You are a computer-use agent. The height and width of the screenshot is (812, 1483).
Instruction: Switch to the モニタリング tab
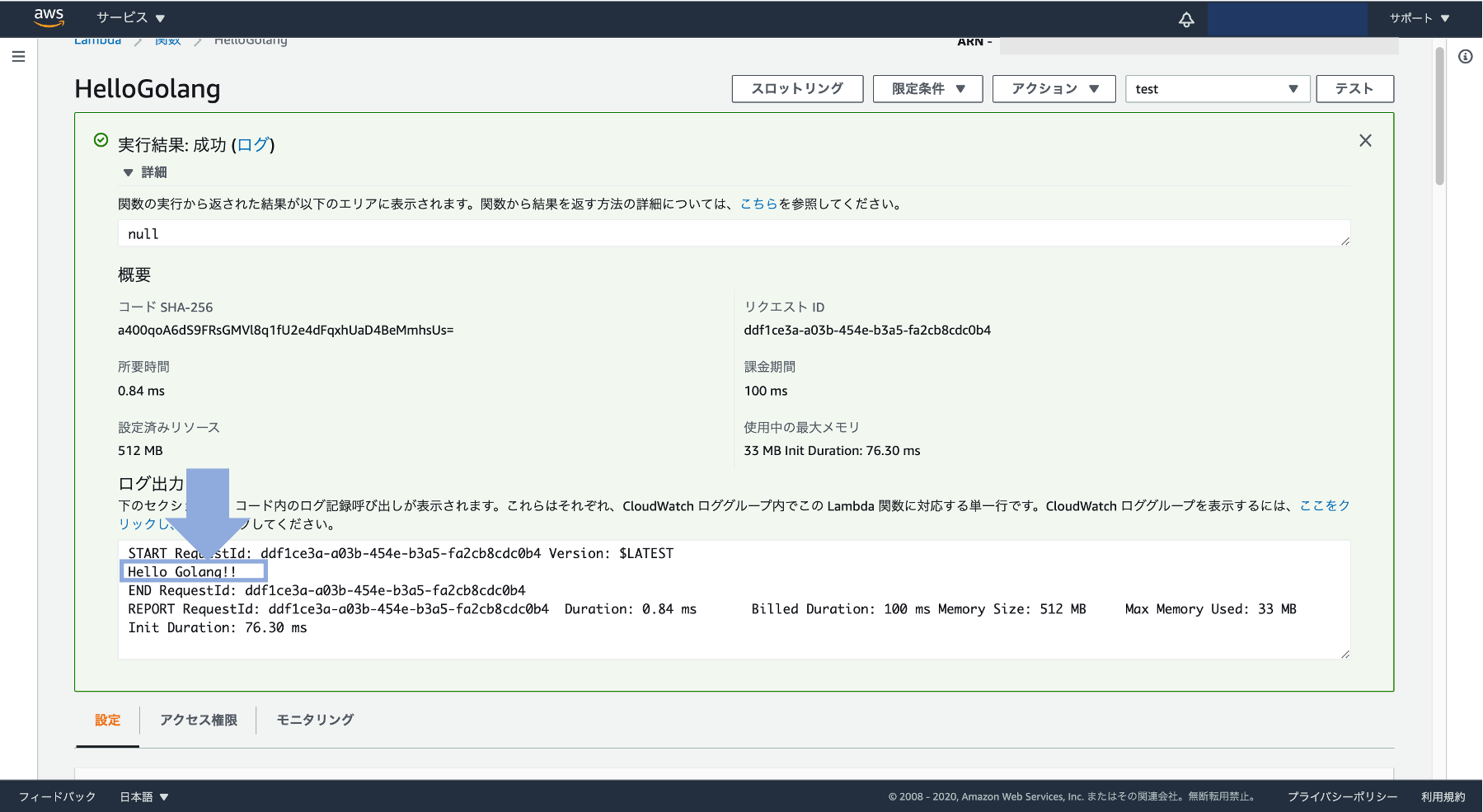click(315, 720)
